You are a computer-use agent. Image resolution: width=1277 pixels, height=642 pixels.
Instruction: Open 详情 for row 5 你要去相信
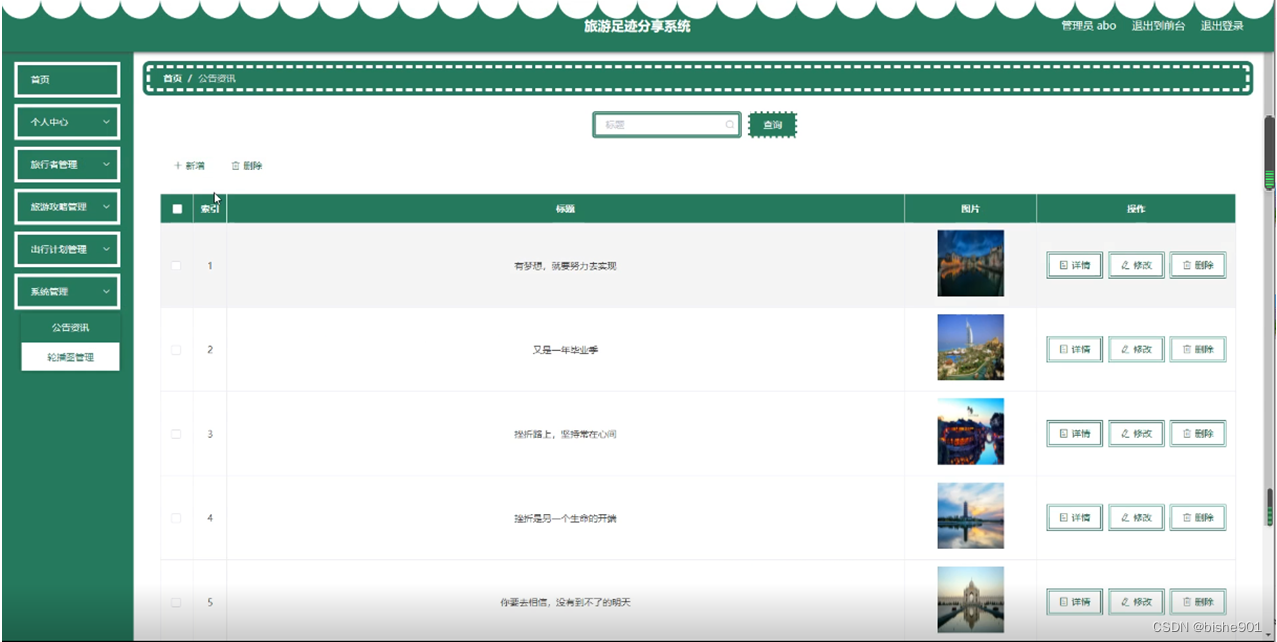point(1075,602)
